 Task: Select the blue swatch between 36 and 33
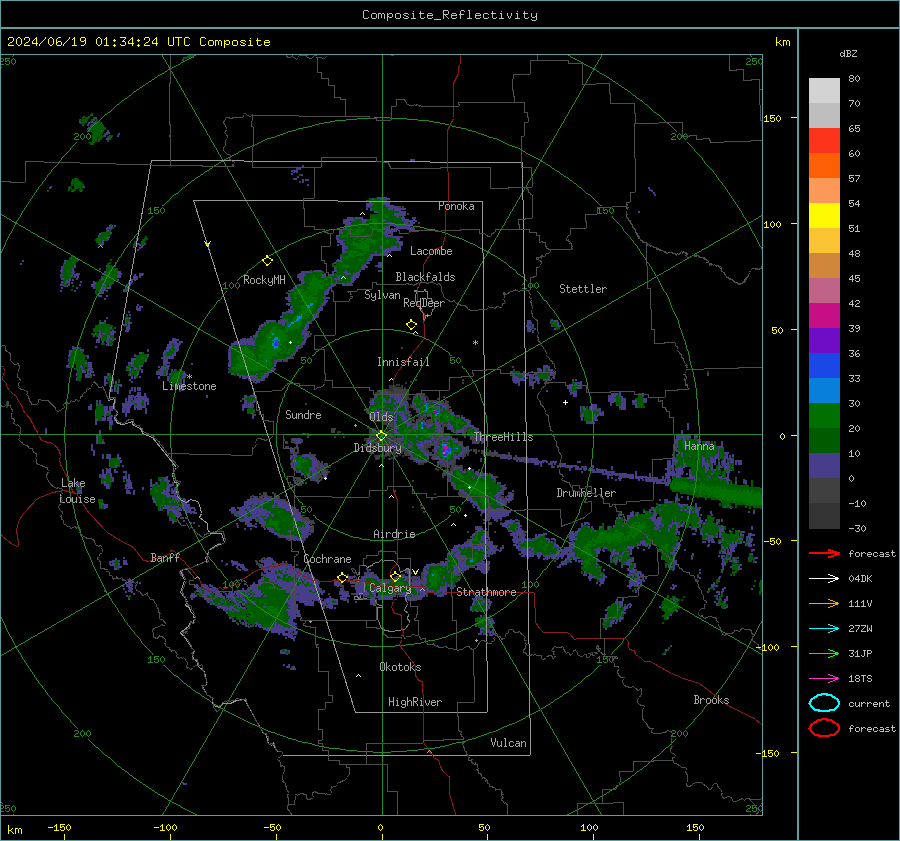[824, 365]
